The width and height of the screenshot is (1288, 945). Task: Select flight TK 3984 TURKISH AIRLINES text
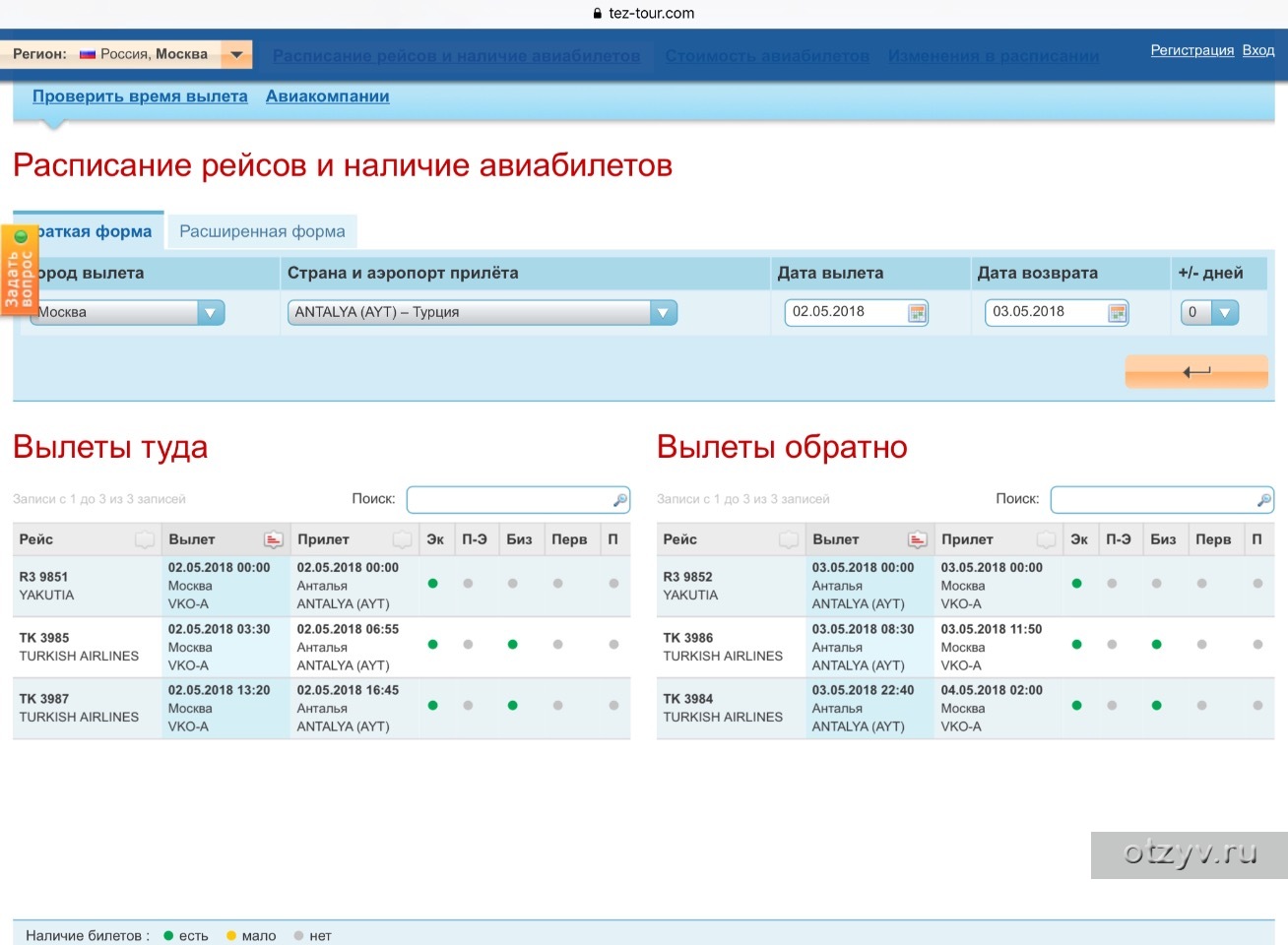(x=723, y=708)
